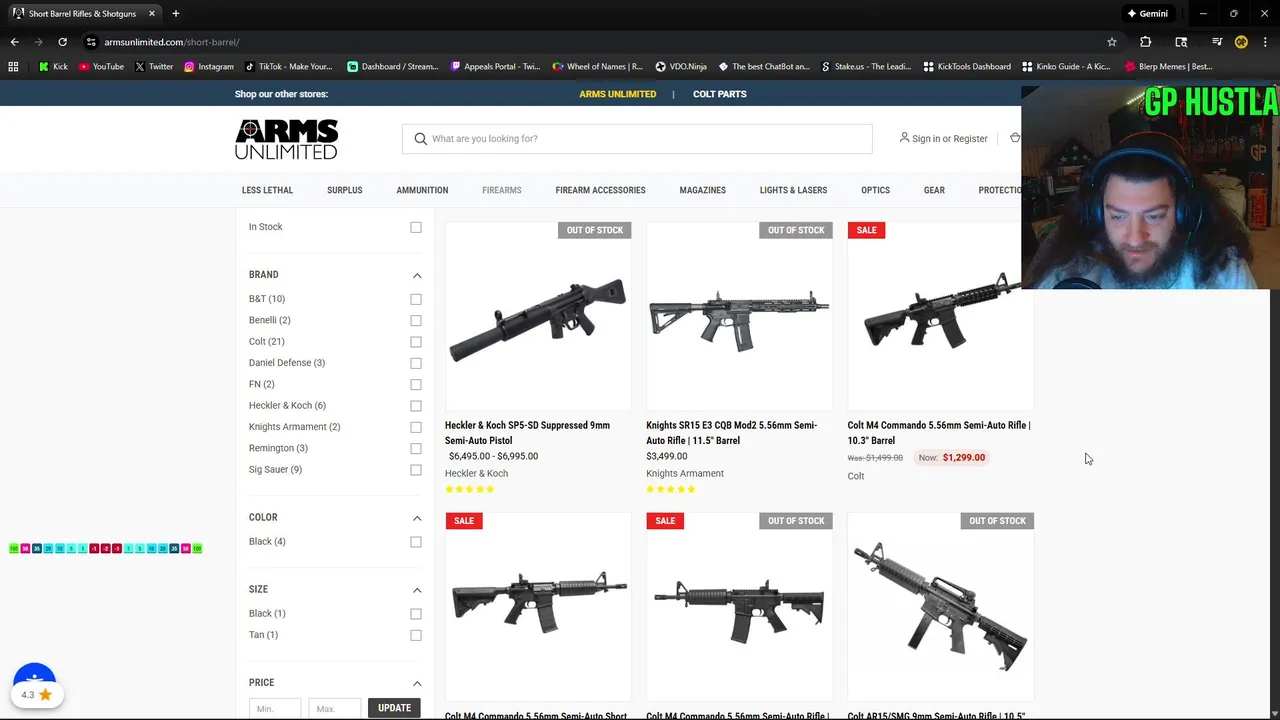Click the H&K SP5-SD product image

coord(538,317)
